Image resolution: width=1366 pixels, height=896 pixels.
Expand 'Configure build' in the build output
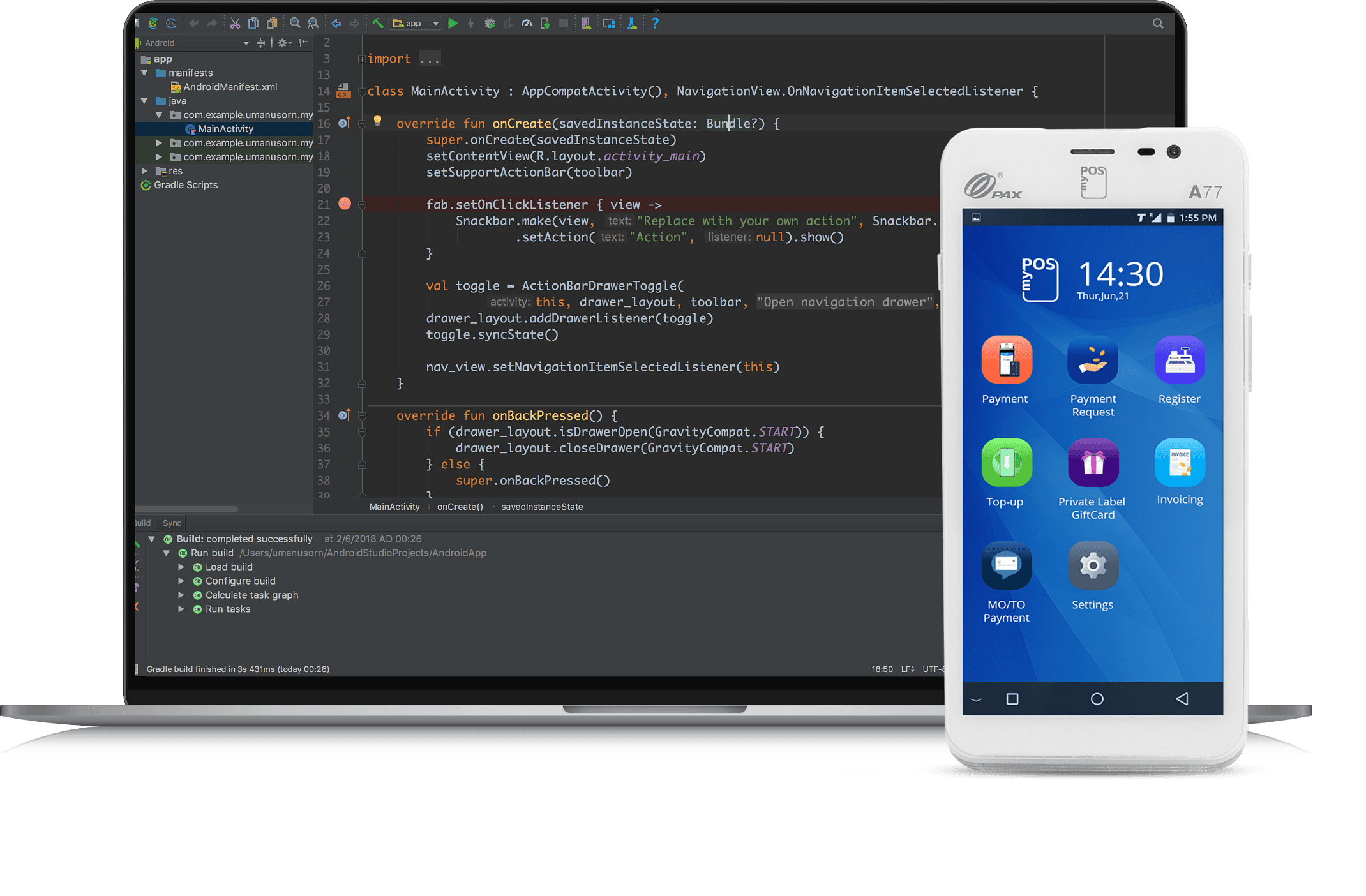click(x=182, y=581)
